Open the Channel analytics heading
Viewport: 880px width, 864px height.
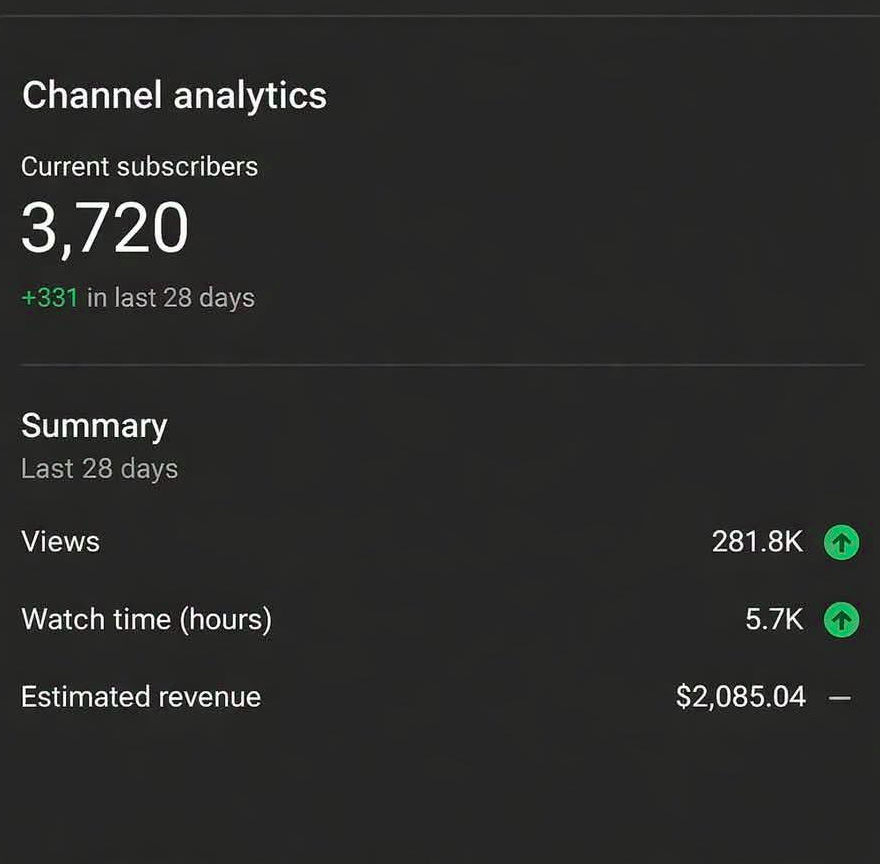[x=175, y=95]
